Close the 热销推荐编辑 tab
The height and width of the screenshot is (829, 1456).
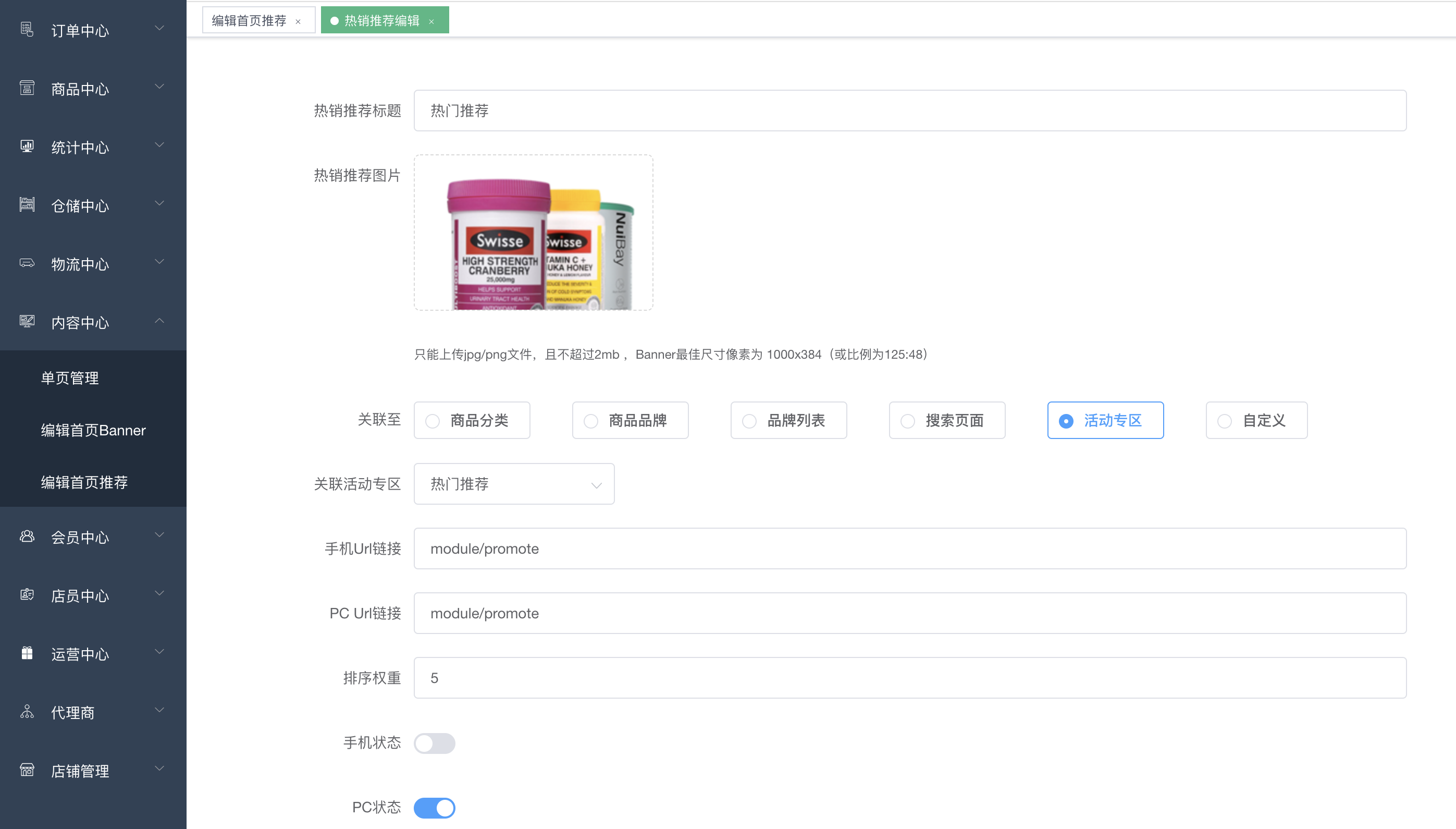[432, 21]
